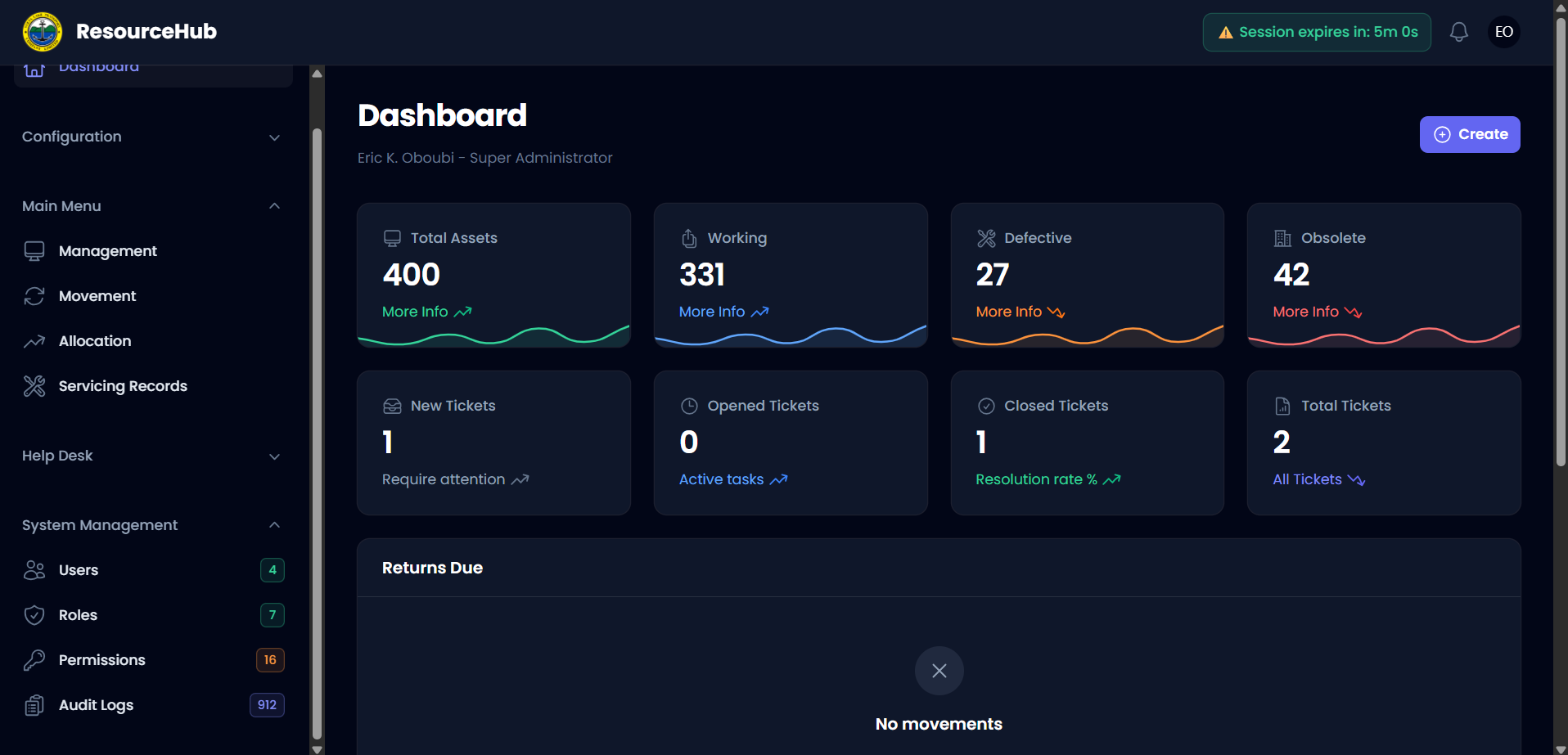Open the Users menu item
Image resolution: width=1568 pixels, height=755 pixels.
79,570
